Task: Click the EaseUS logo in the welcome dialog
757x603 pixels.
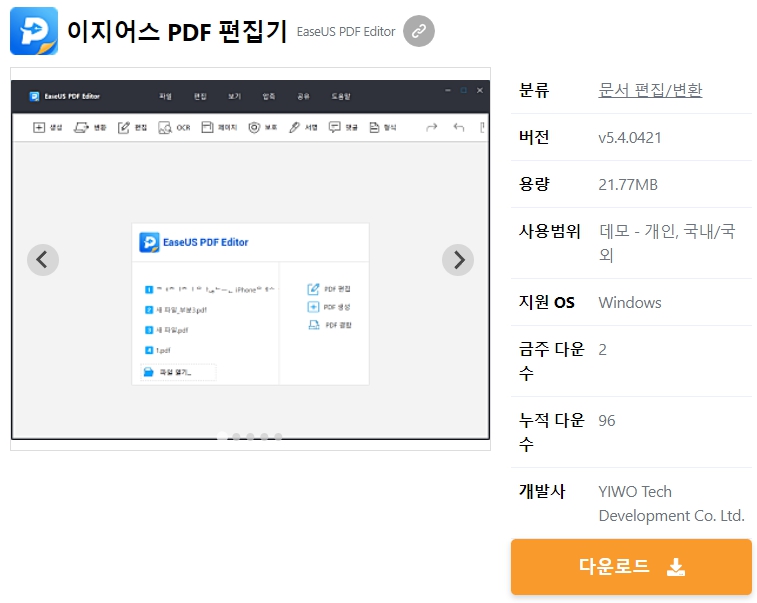Action: point(149,242)
